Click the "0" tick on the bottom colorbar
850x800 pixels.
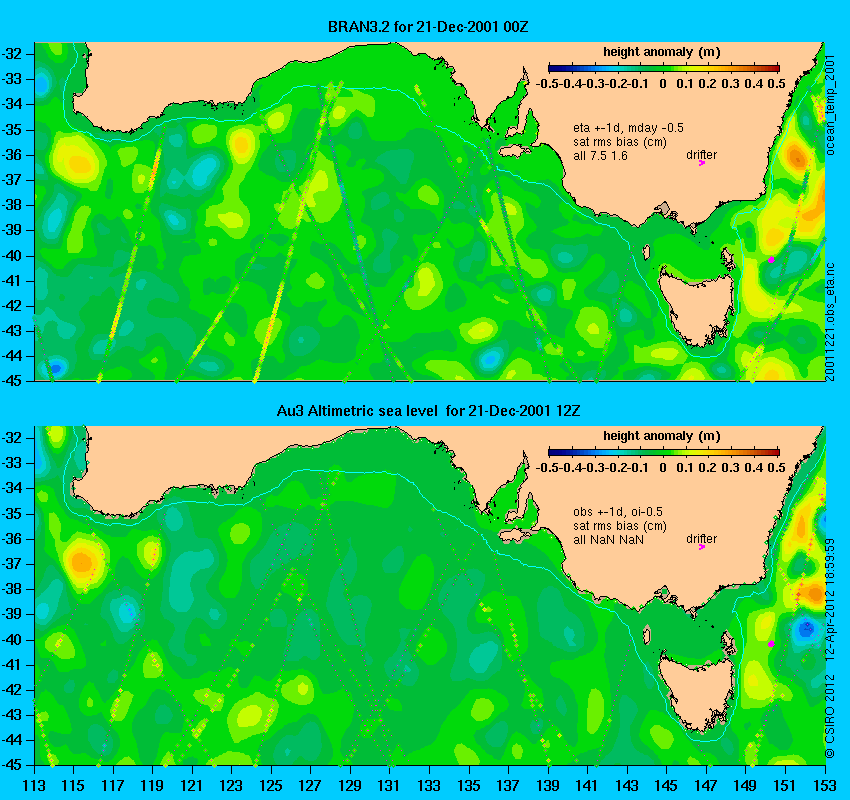[x=663, y=468]
